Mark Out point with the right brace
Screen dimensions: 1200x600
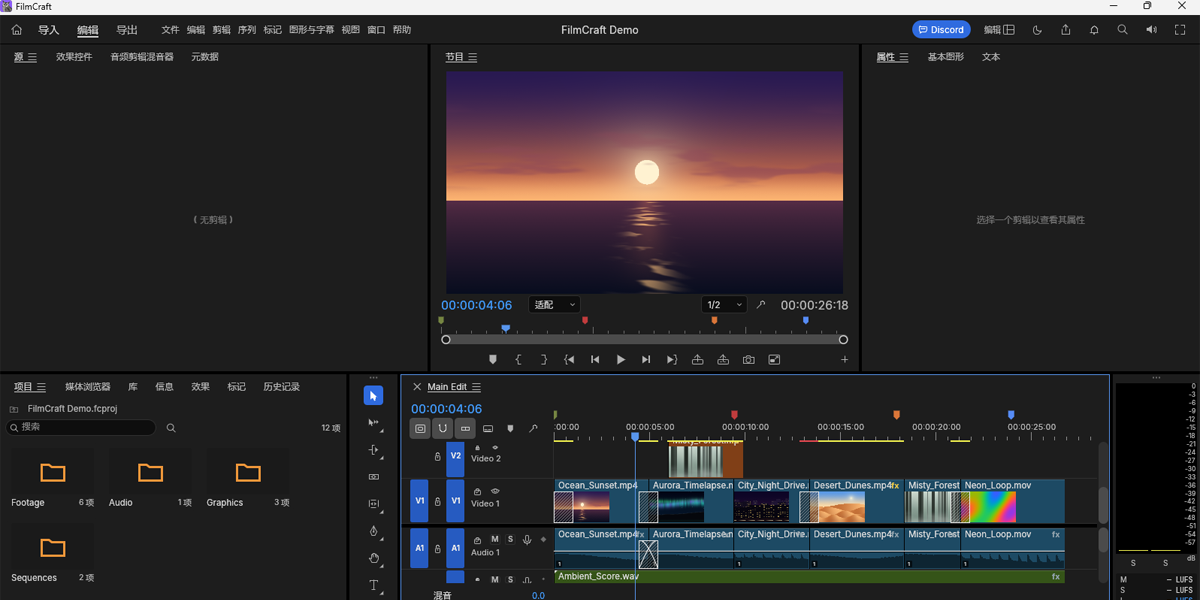544,360
